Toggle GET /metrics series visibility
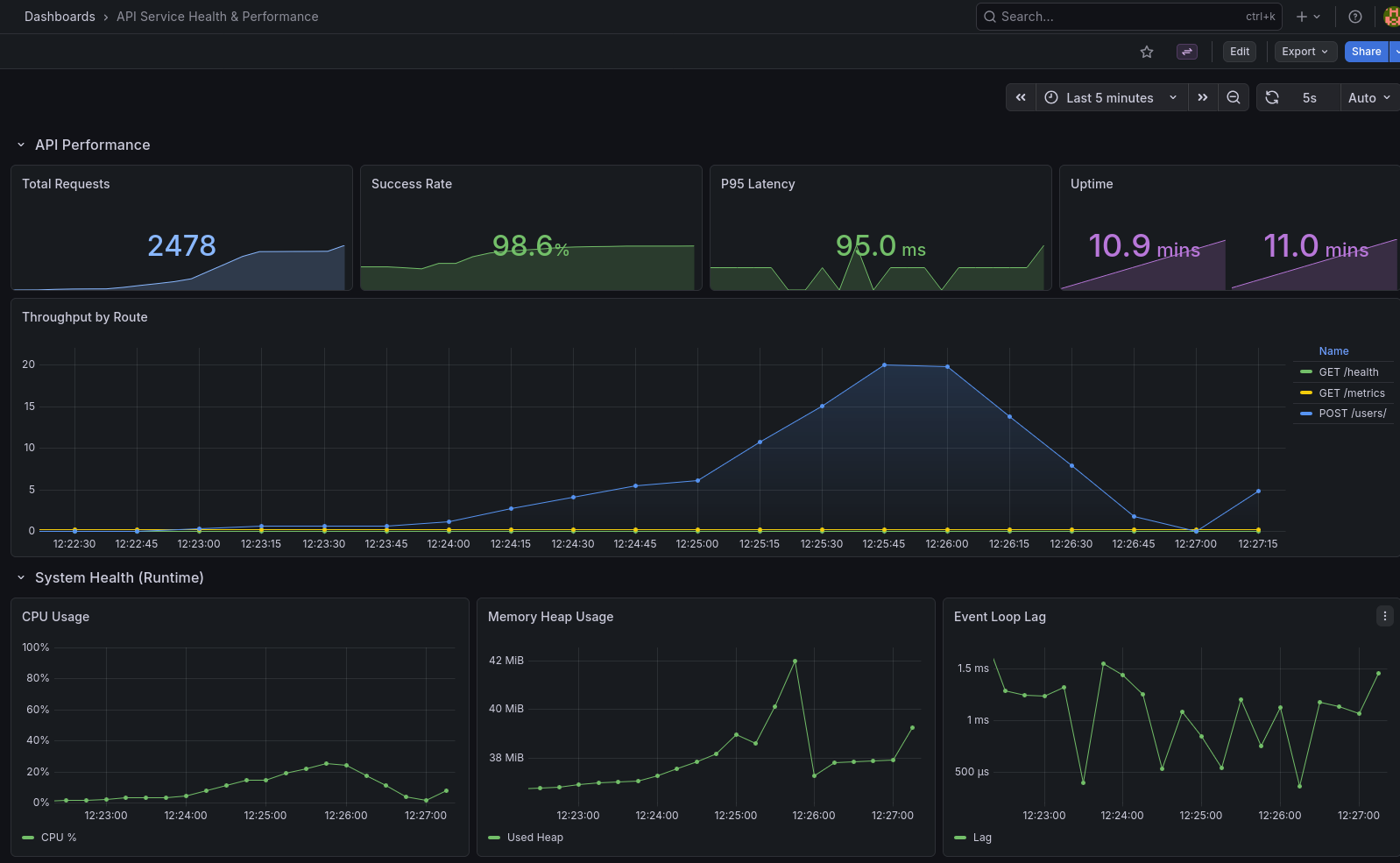1400x863 pixels. click(x=1351, y=393)
